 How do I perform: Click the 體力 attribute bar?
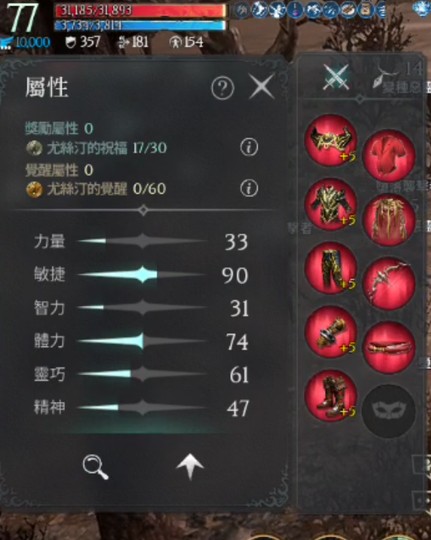coord(142,342)
